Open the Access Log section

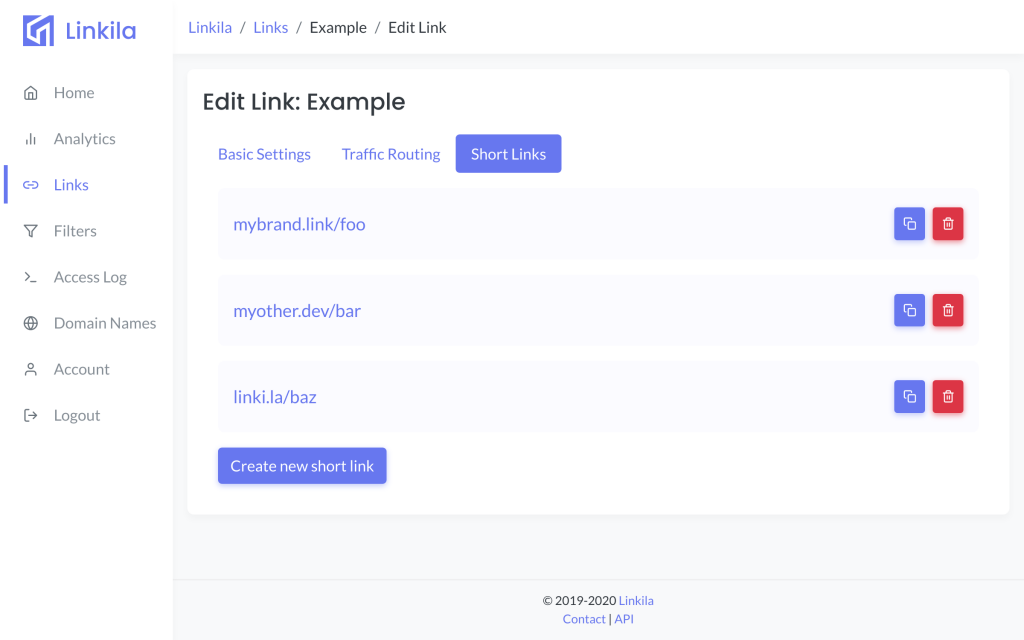click(x=90, y=277)
